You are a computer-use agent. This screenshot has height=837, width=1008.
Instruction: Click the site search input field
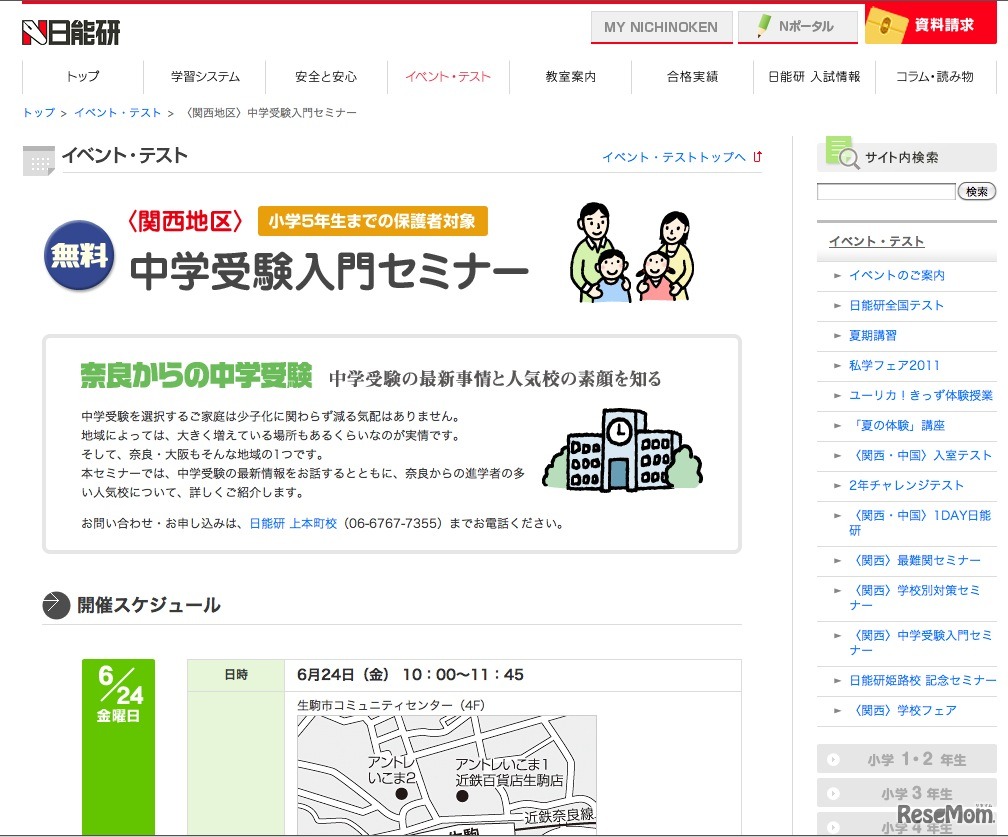click(886, 190)
